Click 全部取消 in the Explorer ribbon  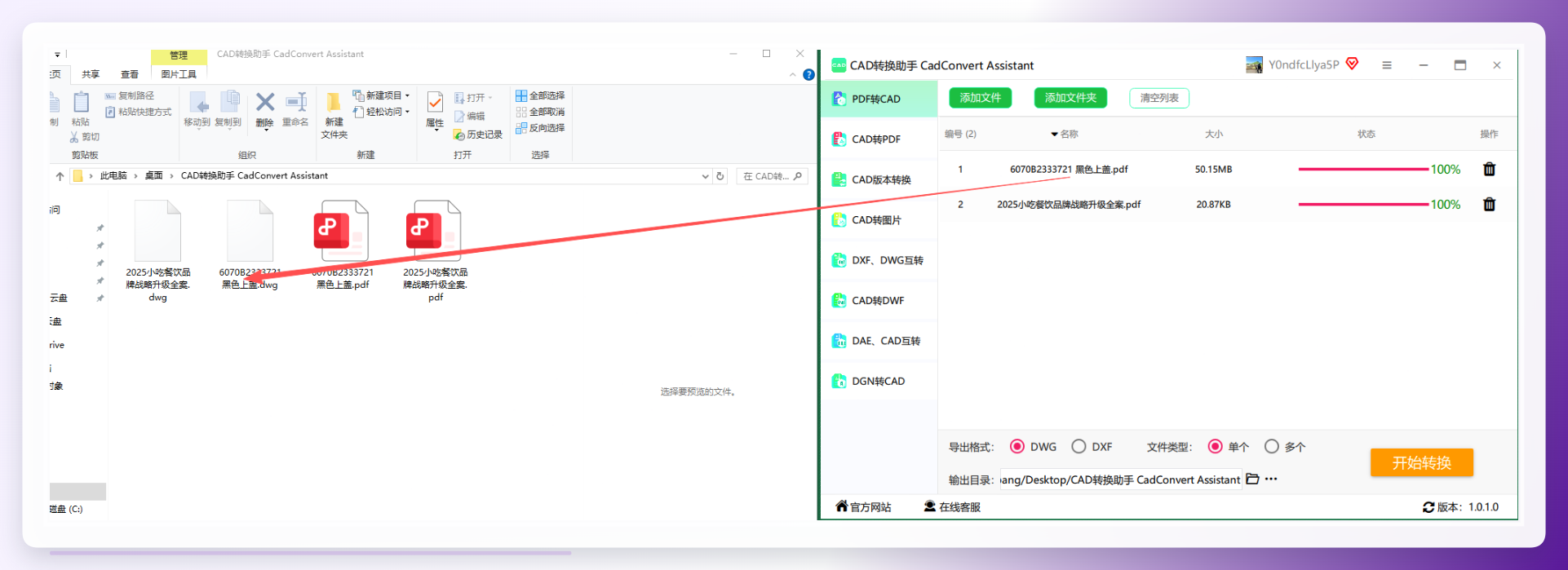pyautogui.click(x=540, y=112)
